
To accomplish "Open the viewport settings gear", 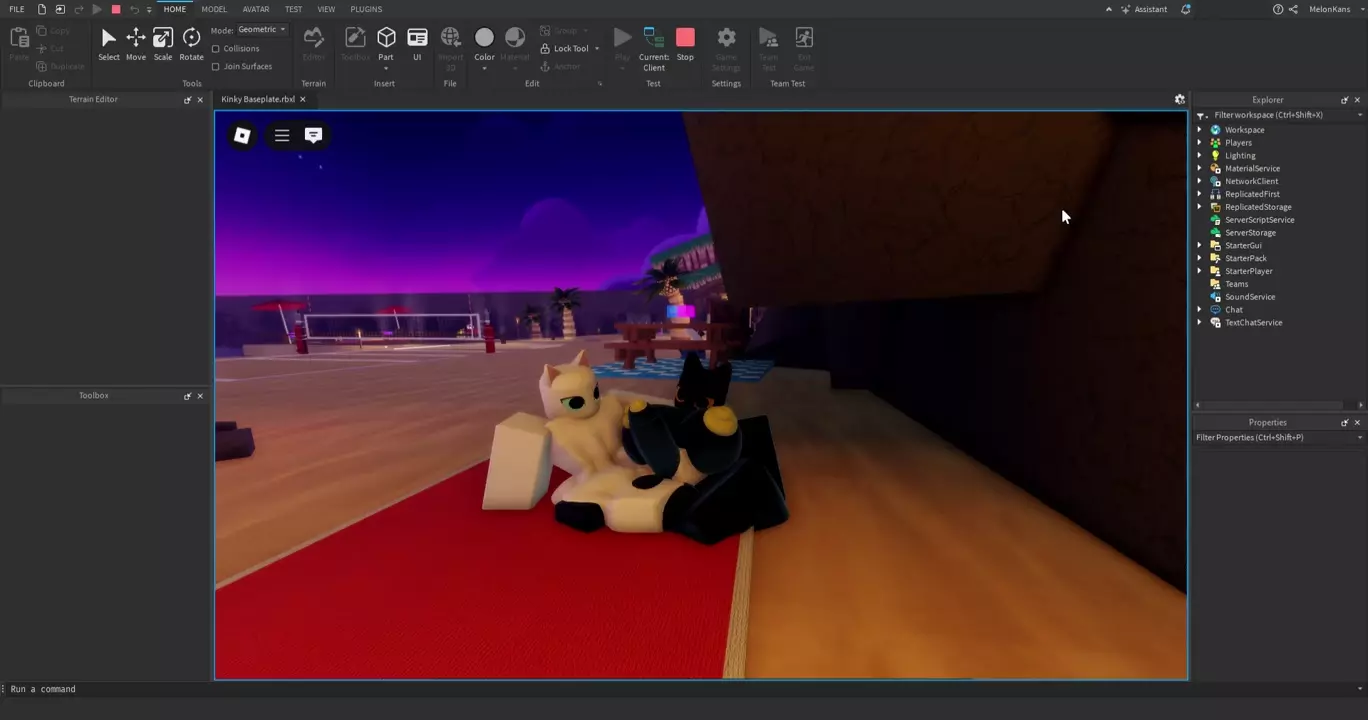I will (1179, 100).
